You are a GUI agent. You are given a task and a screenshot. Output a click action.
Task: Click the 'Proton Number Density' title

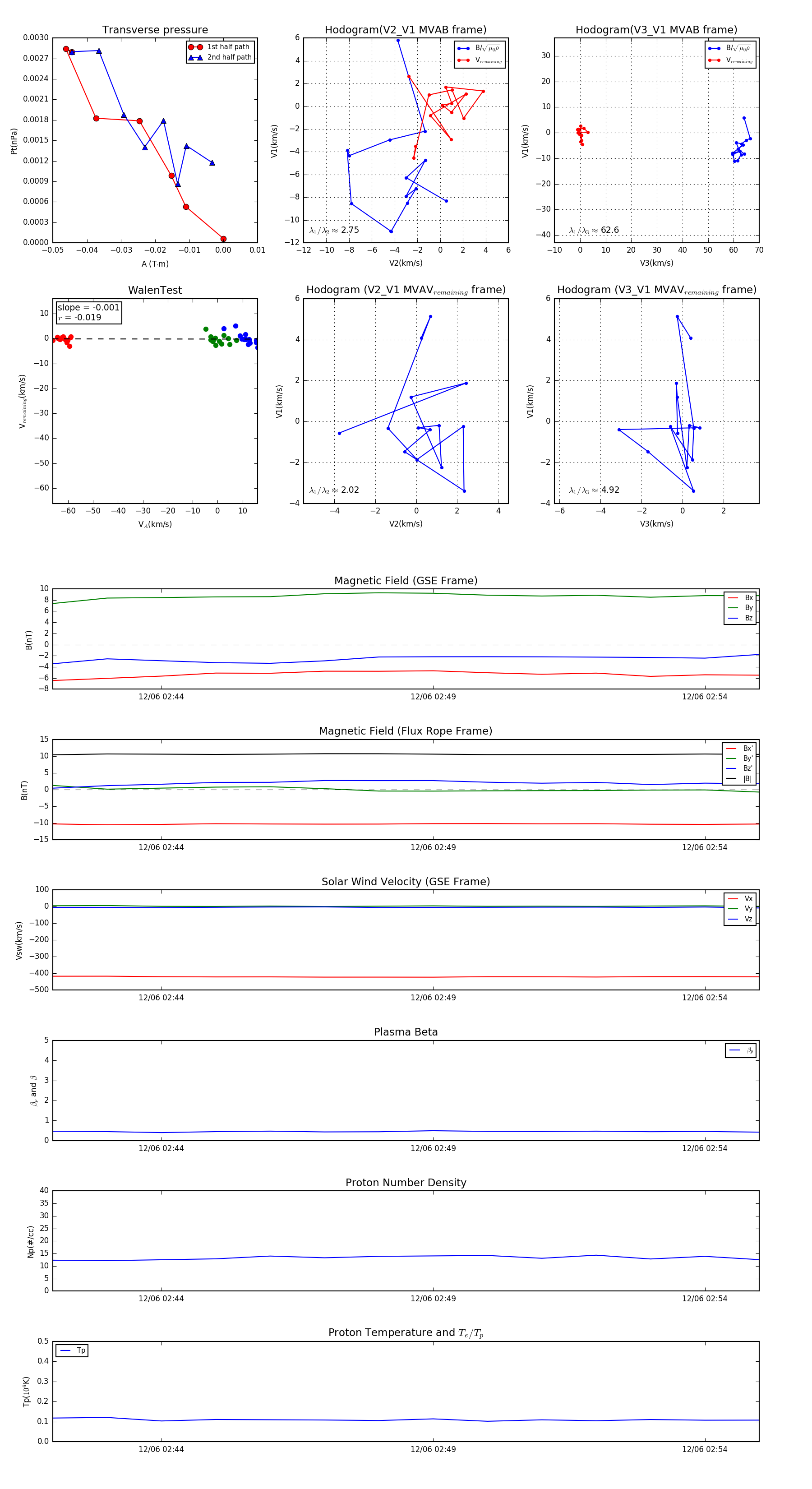(406, 1183)
